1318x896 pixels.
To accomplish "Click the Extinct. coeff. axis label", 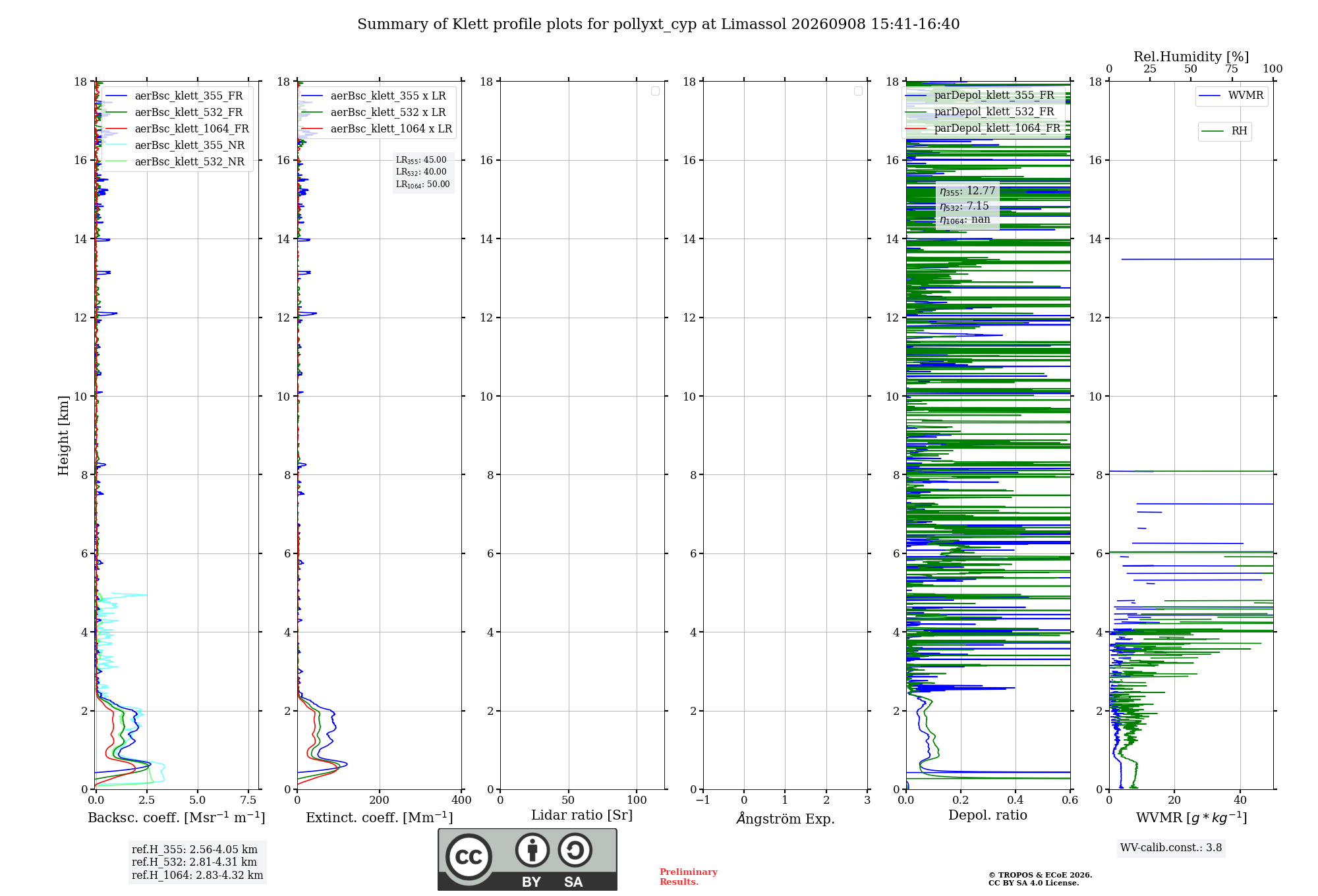I will coord(380,818).
